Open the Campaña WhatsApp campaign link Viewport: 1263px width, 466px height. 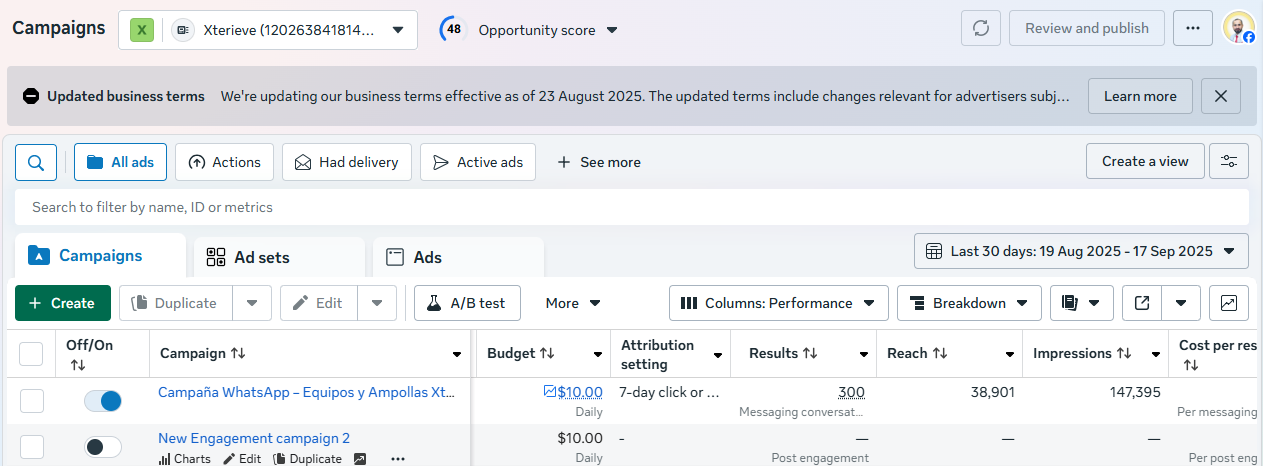(307, 392)
